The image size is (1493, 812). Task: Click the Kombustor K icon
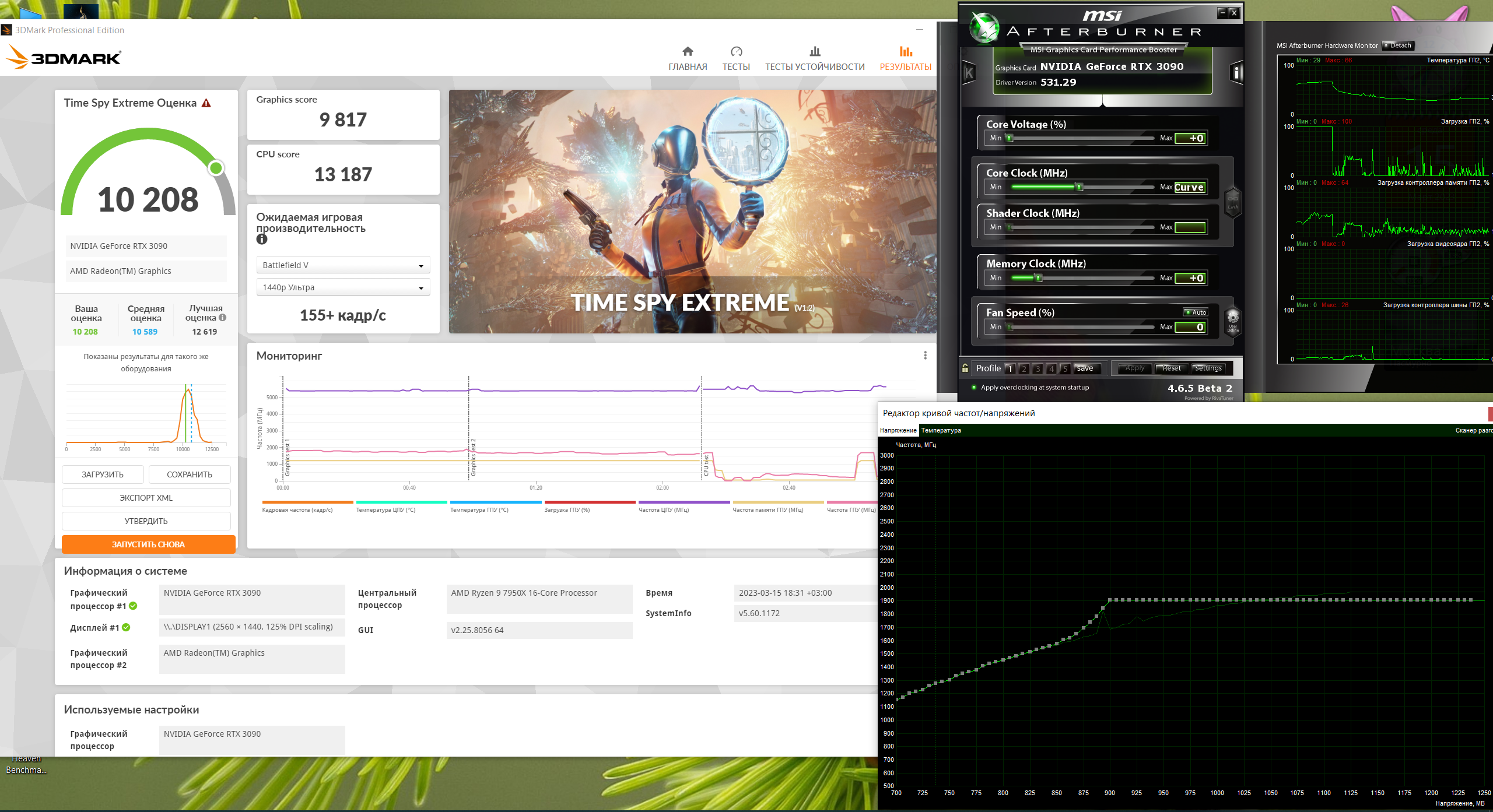coord(969,73)
